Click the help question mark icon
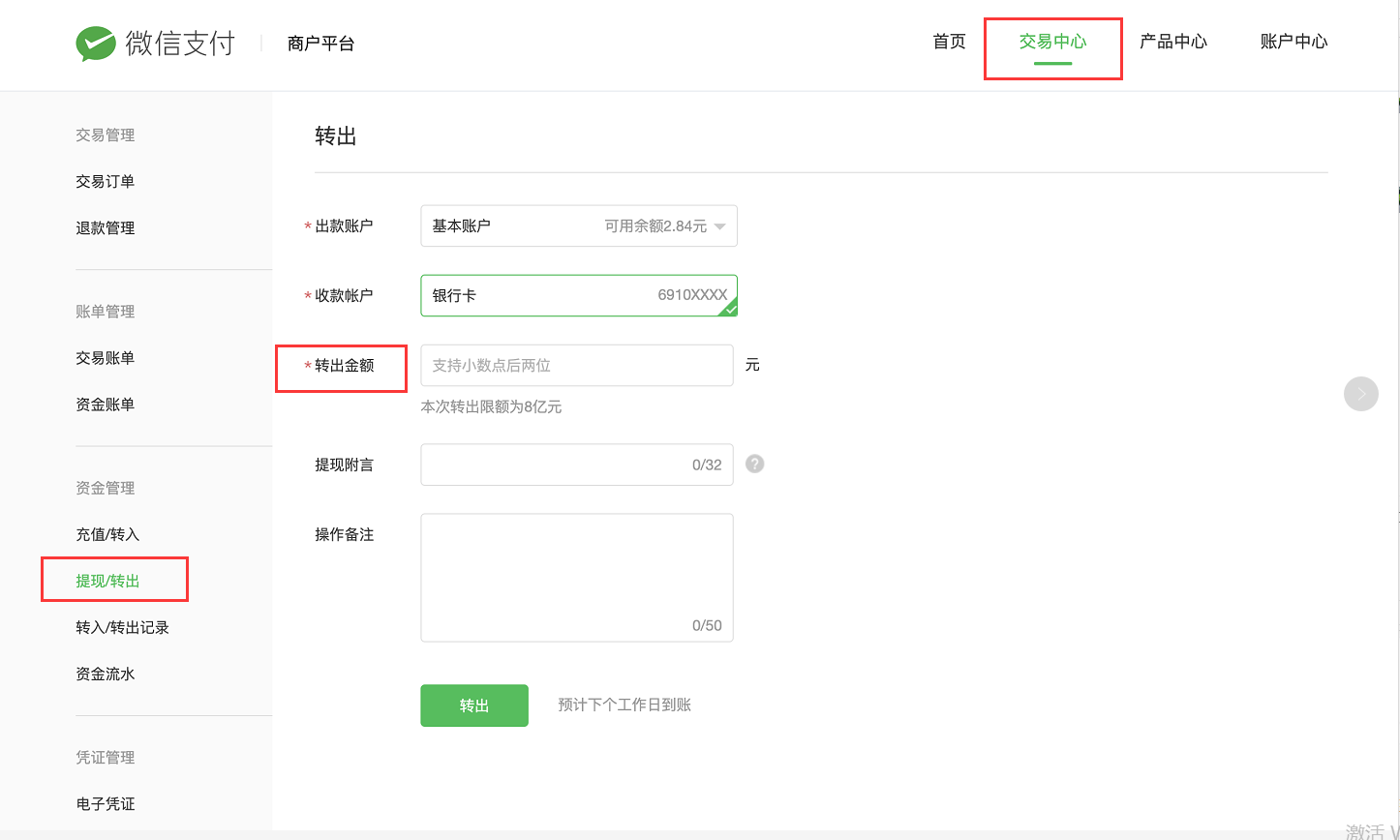The image size is (1400, 840). [x=755, y=464]
